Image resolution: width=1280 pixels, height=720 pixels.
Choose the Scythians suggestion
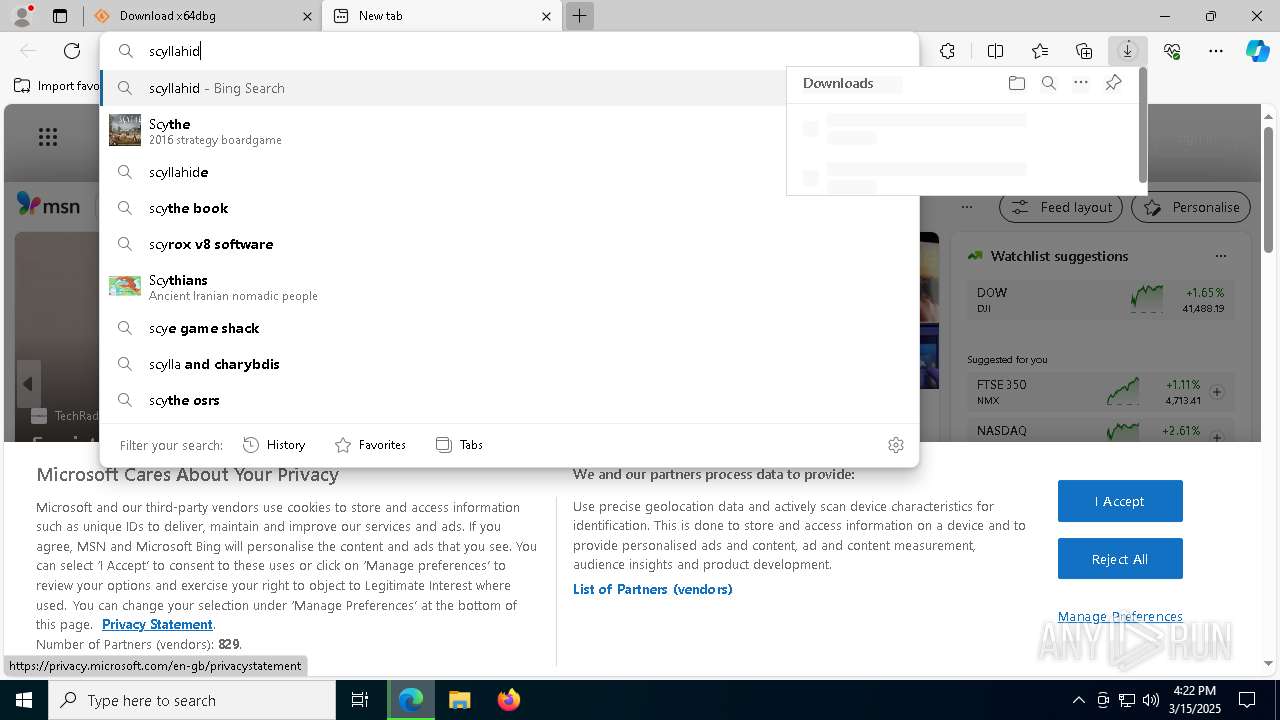click(x=508, y=287)
